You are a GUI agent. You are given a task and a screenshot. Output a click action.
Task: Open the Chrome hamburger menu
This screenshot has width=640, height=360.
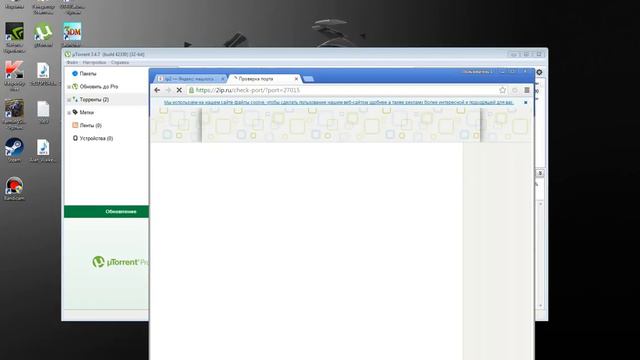tap(527, 90)
